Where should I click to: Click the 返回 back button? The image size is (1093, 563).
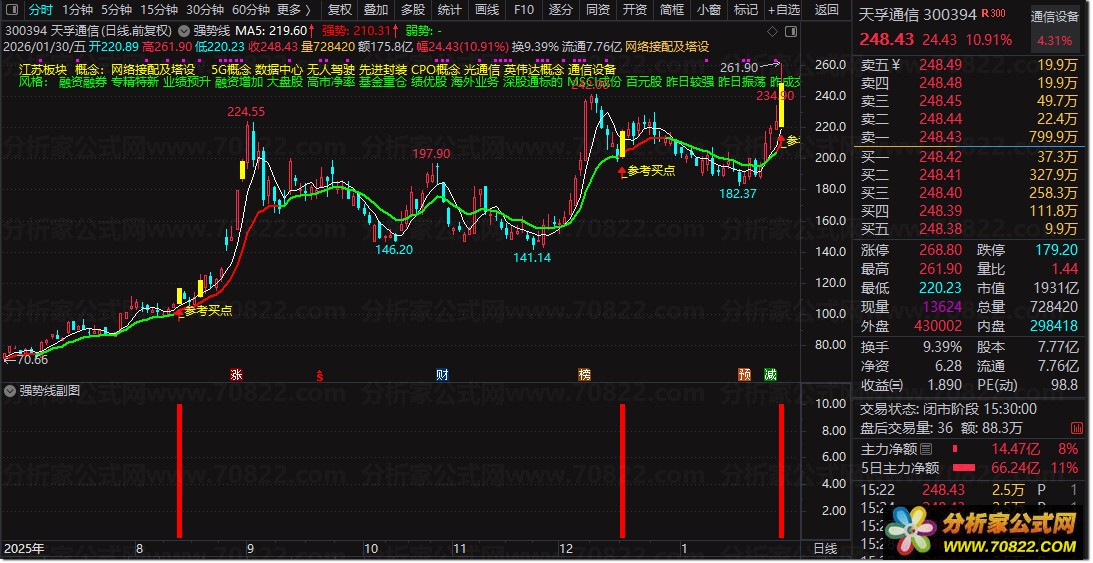point(827,10)
